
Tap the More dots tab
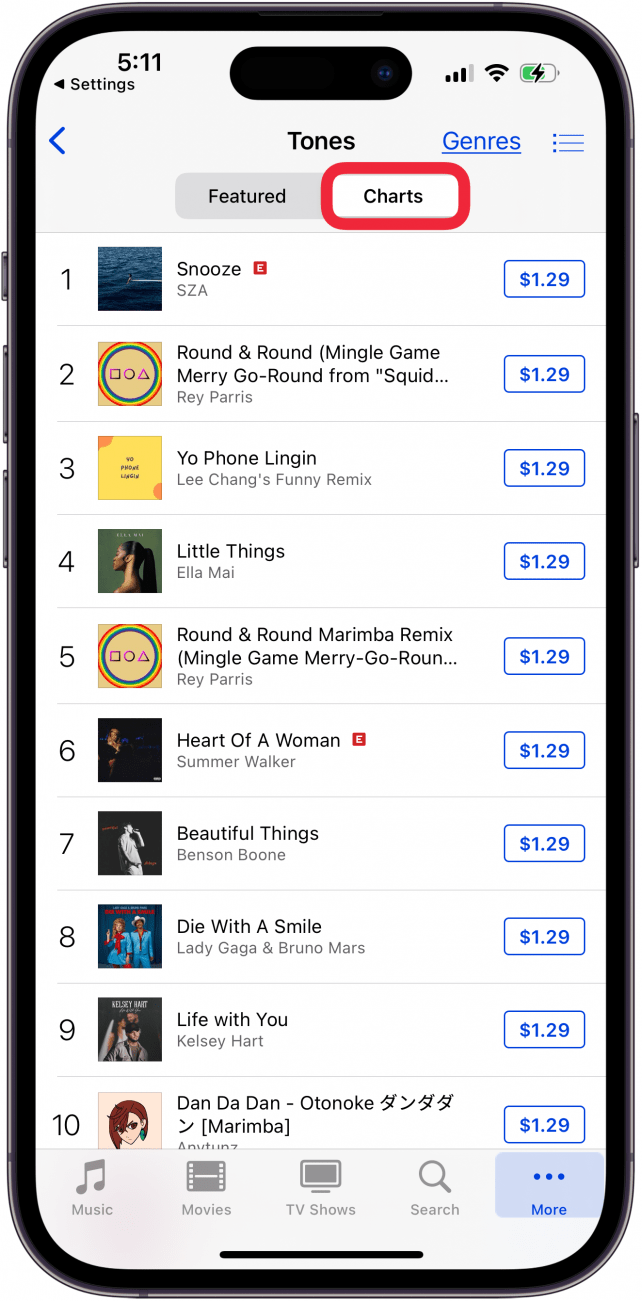coord(548,1188)
